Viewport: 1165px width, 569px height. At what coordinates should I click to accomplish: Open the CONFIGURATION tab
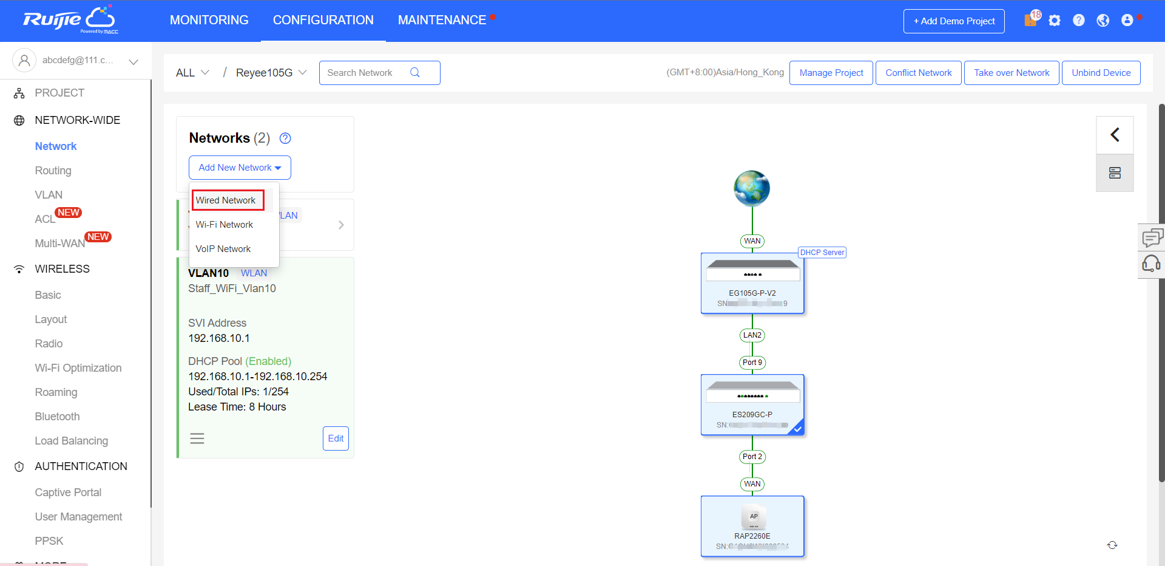(x=323, y=20)
